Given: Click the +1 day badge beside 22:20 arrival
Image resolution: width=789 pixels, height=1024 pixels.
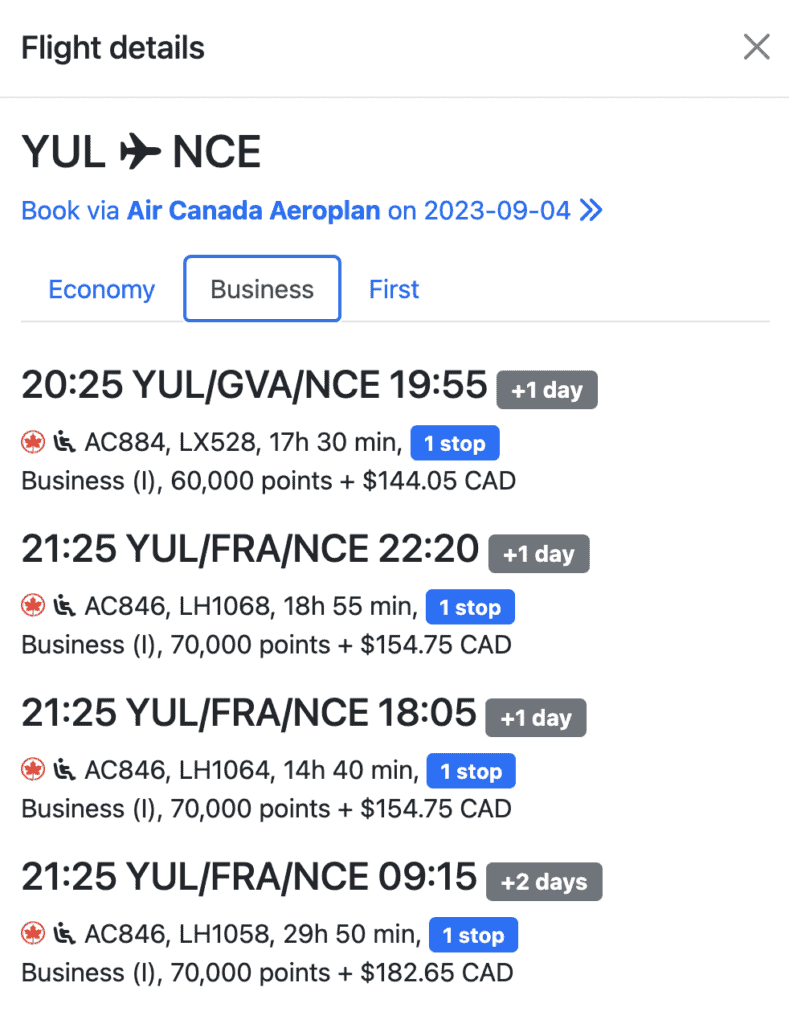Looking at the screenshot, I should (x=538, y=554).
